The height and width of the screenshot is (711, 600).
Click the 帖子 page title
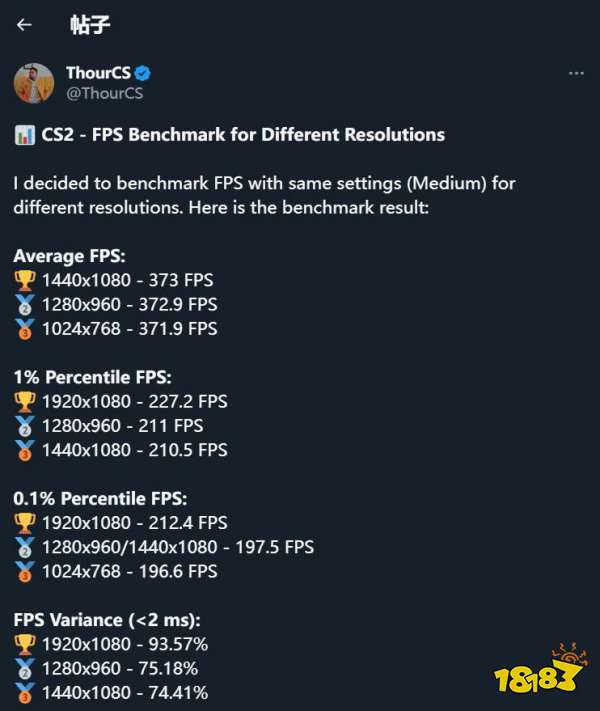[x=91, y=25]
